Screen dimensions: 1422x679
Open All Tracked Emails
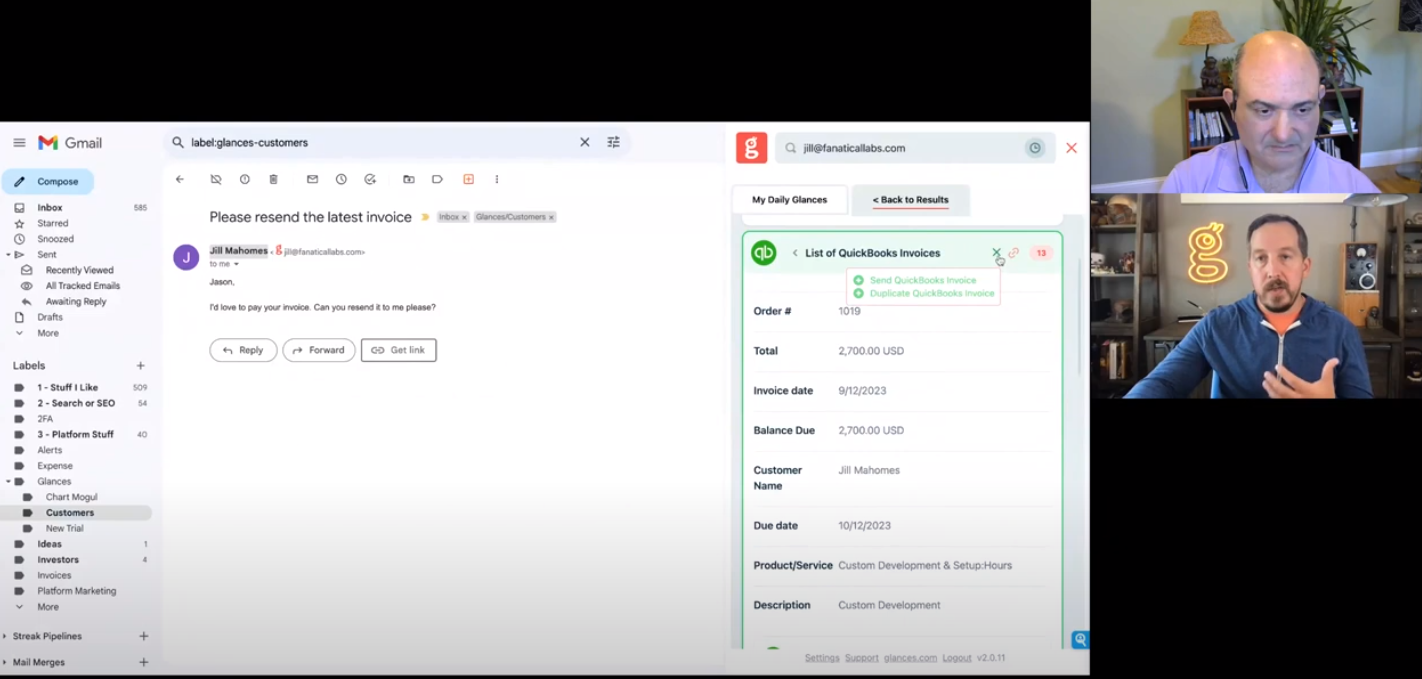coord(82,286)
